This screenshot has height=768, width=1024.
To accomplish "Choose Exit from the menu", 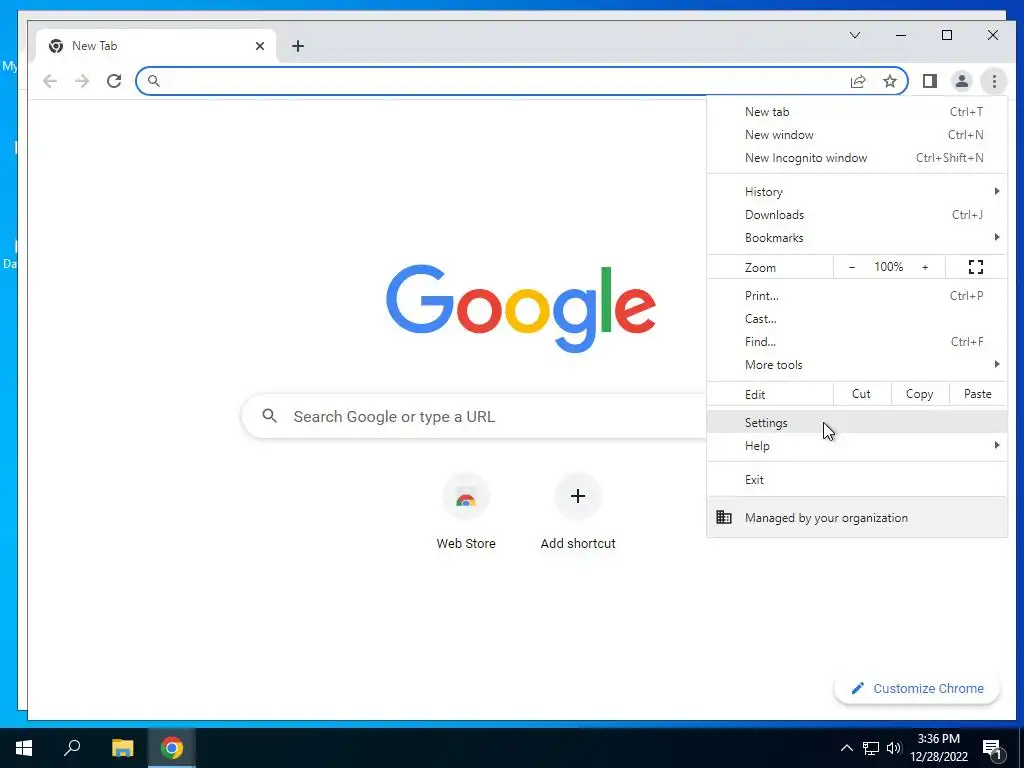I will click(x=857, y=479).
